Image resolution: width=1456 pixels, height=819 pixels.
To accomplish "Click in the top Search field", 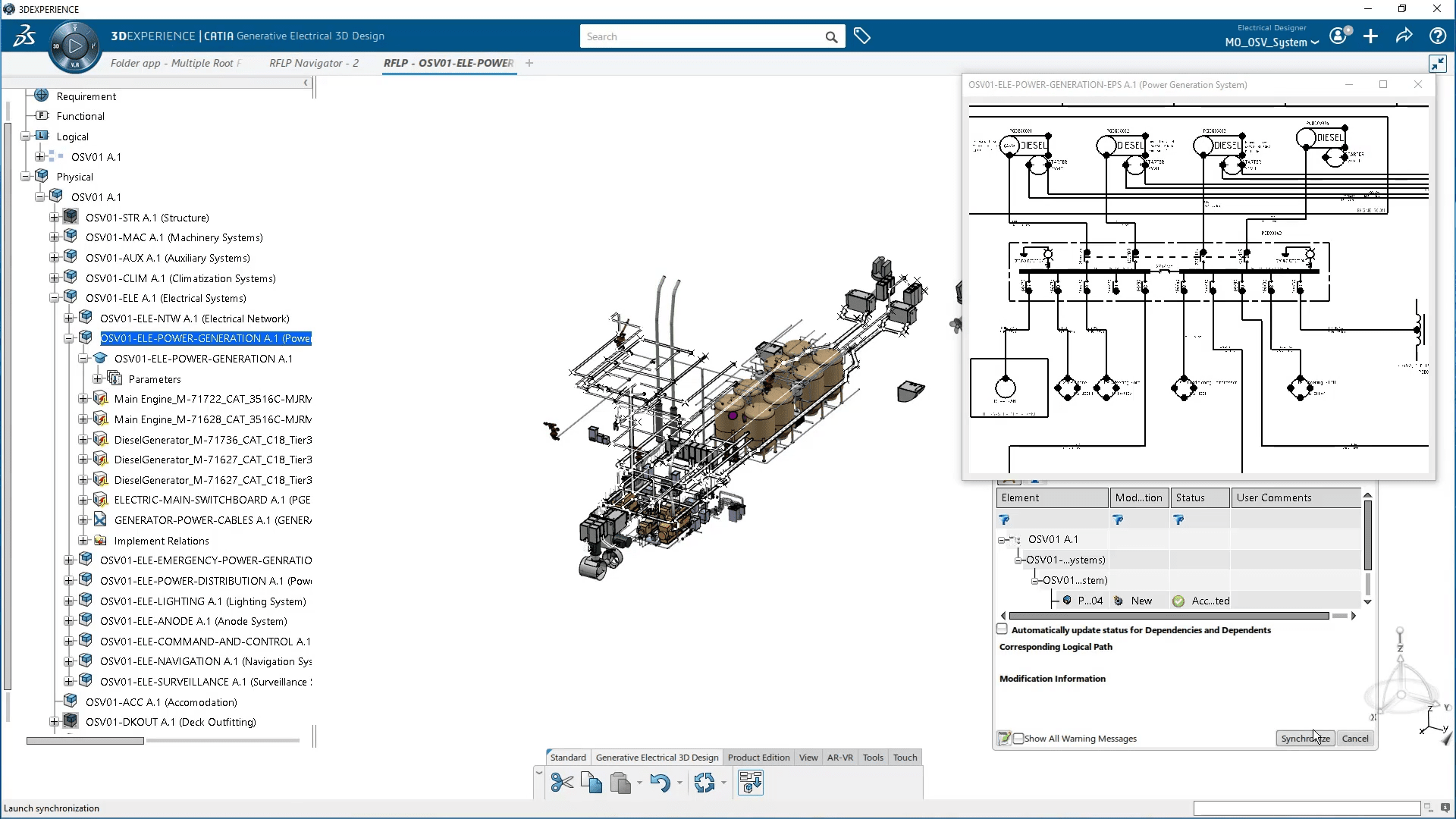I will pyautogui.click(x=701, y=36).
